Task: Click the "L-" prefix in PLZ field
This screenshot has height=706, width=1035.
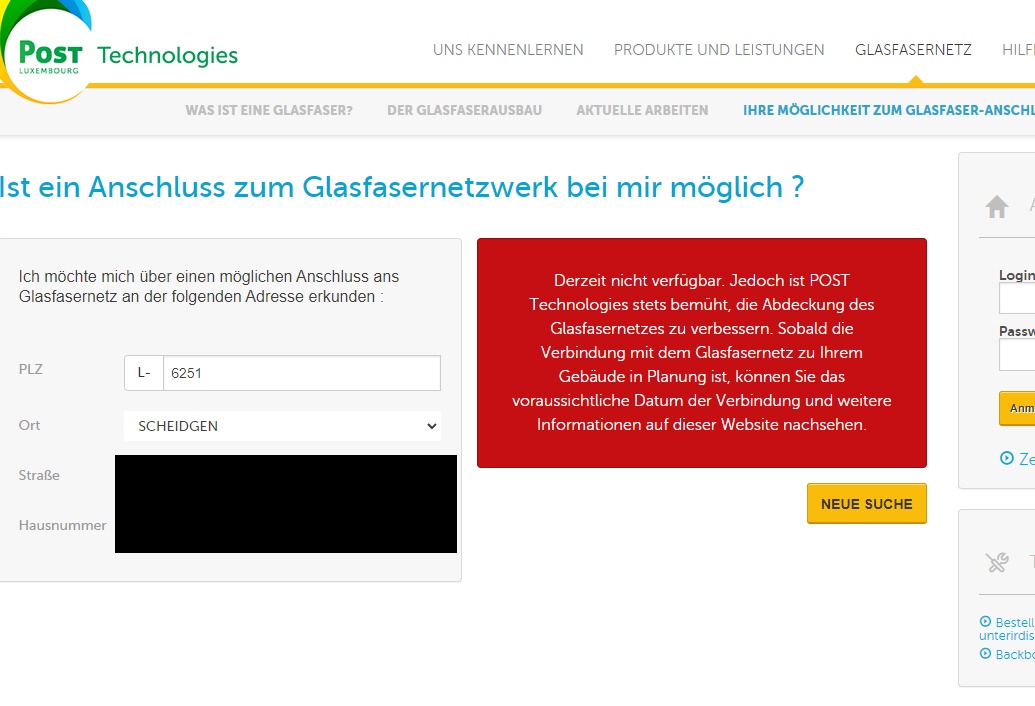Action: coord(144,373)
